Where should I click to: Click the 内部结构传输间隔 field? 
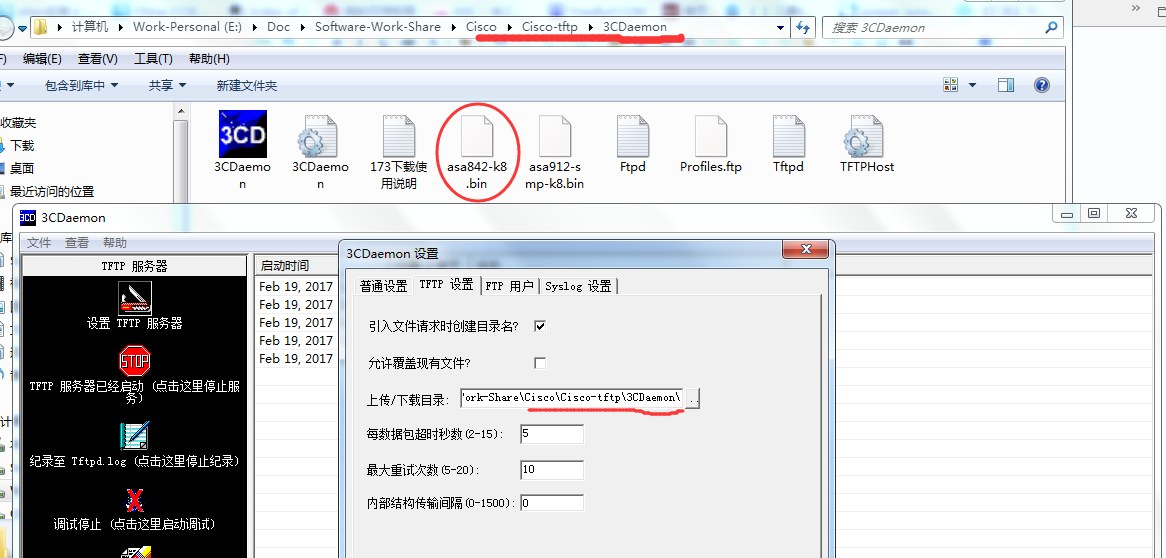coord(552,503)
